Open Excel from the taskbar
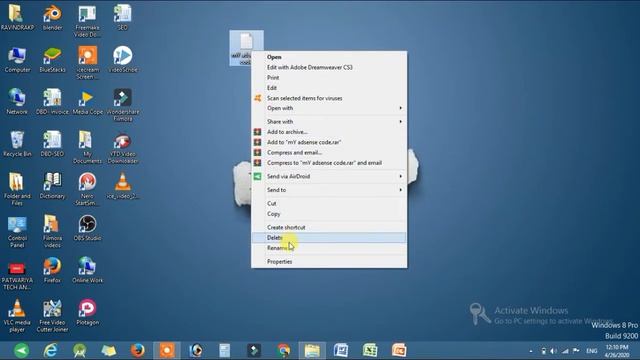 (370, 350)
